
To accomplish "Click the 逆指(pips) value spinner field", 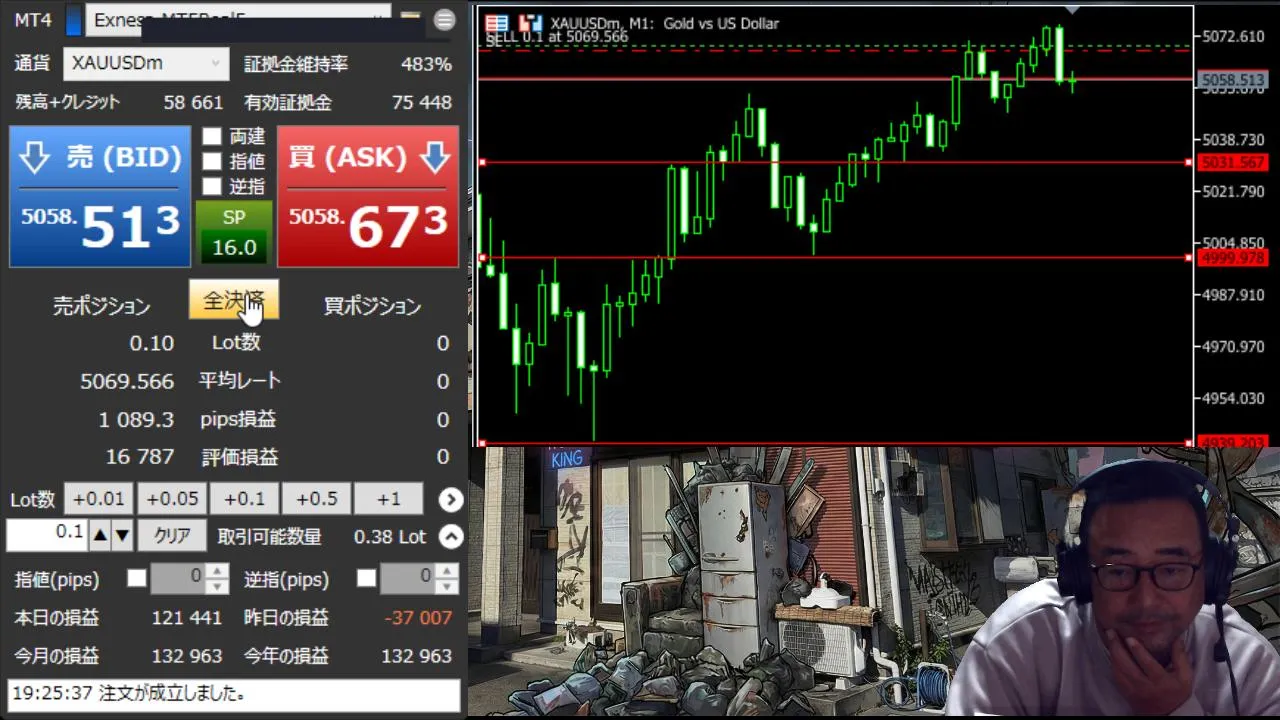I will coord(420,578).
